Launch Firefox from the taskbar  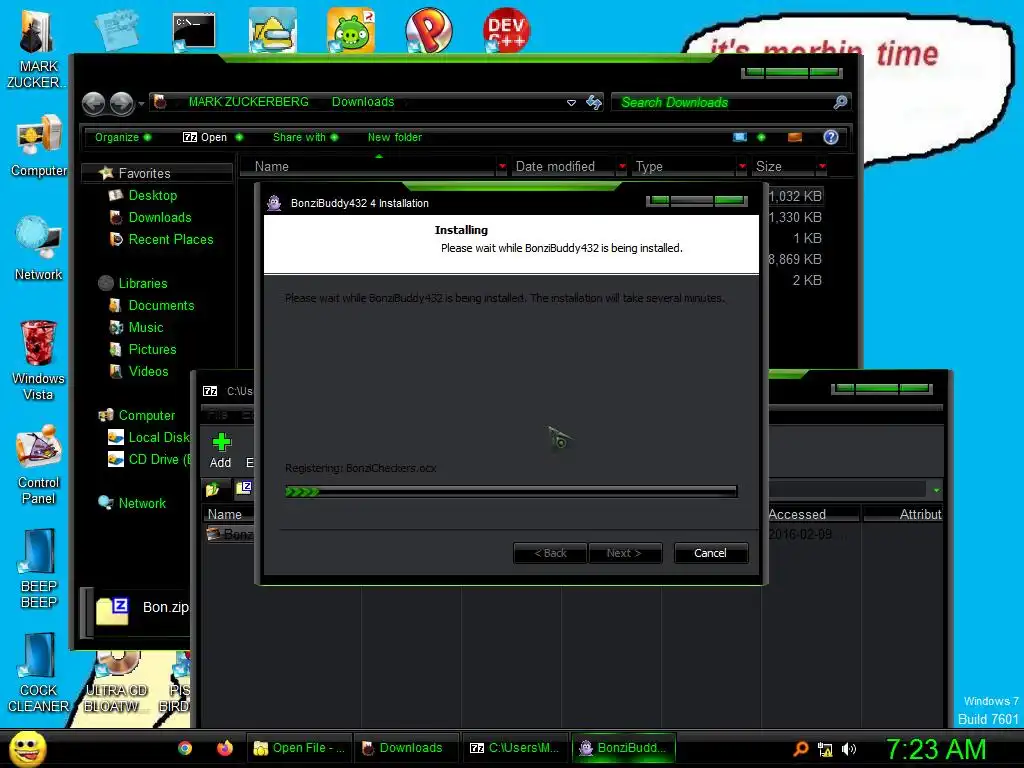(x=225, y=748)
